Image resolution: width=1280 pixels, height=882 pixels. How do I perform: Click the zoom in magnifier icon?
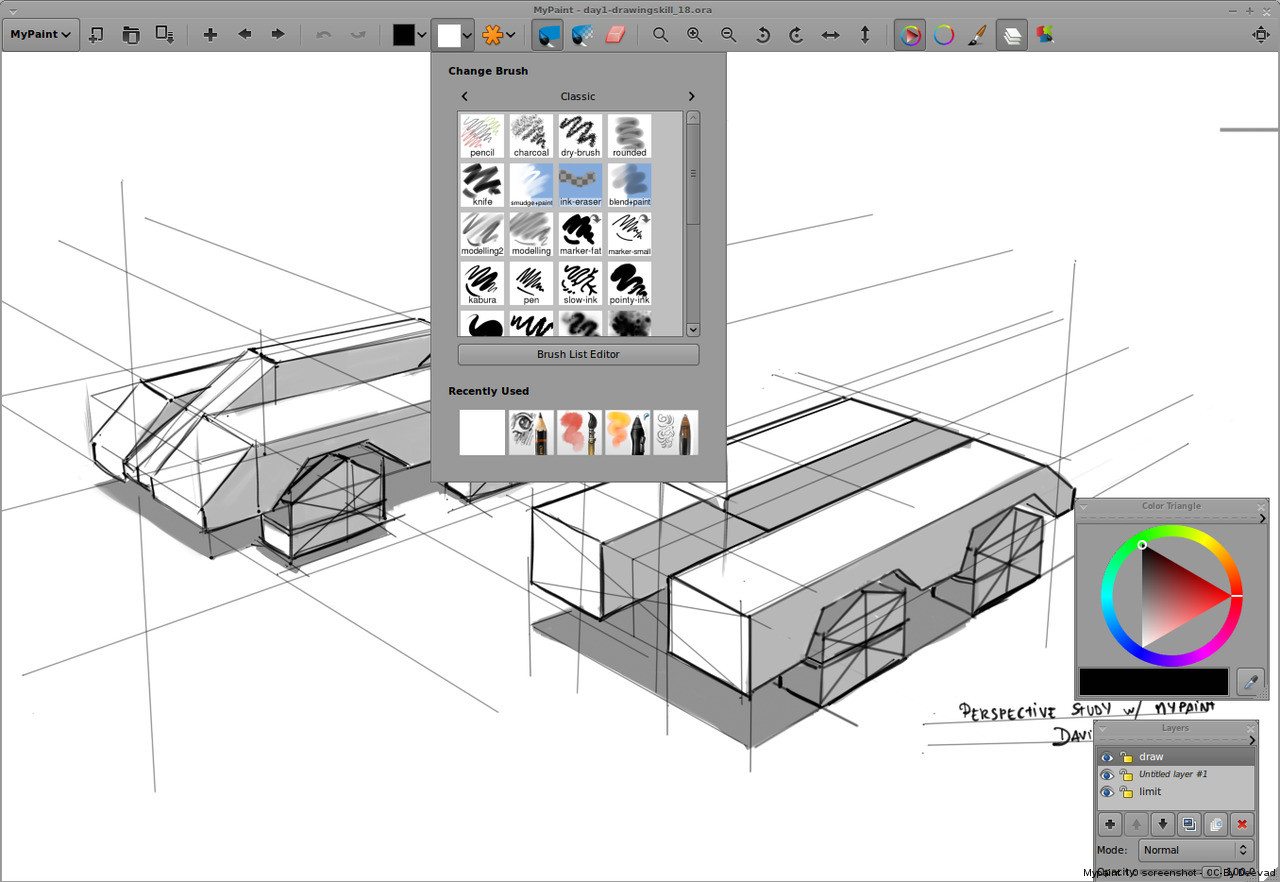[x=694, y=35]
